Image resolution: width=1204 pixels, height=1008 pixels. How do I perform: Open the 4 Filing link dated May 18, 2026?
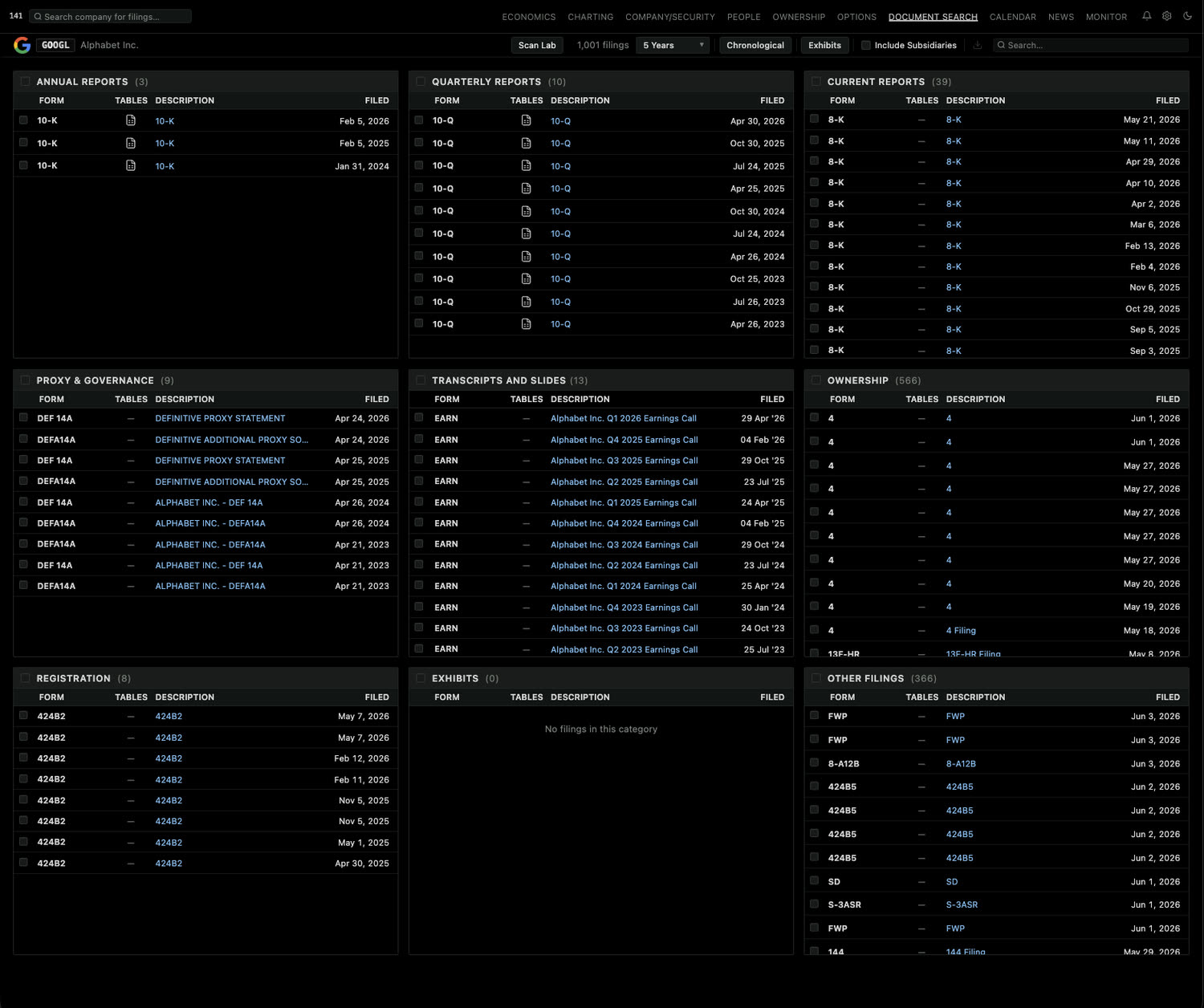961,630
